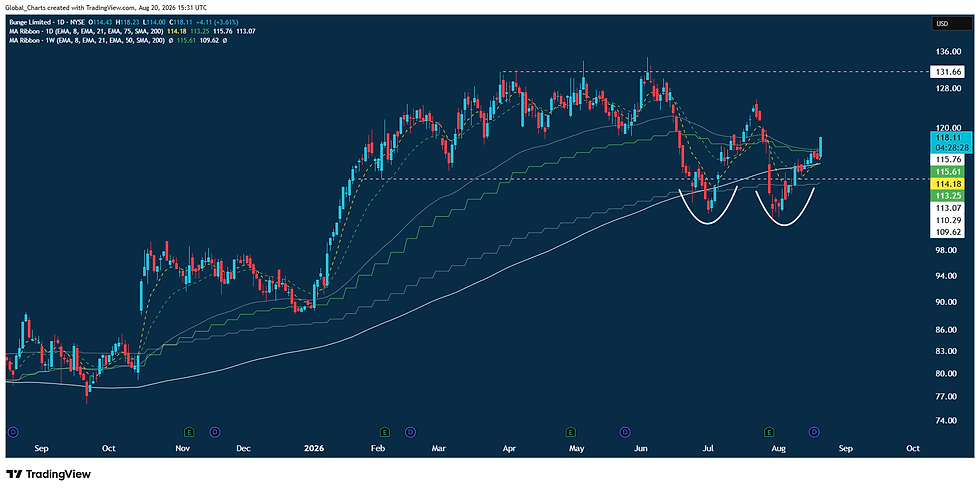
Task: Click the dividend marker left of first Sep label
Action: 11,431
